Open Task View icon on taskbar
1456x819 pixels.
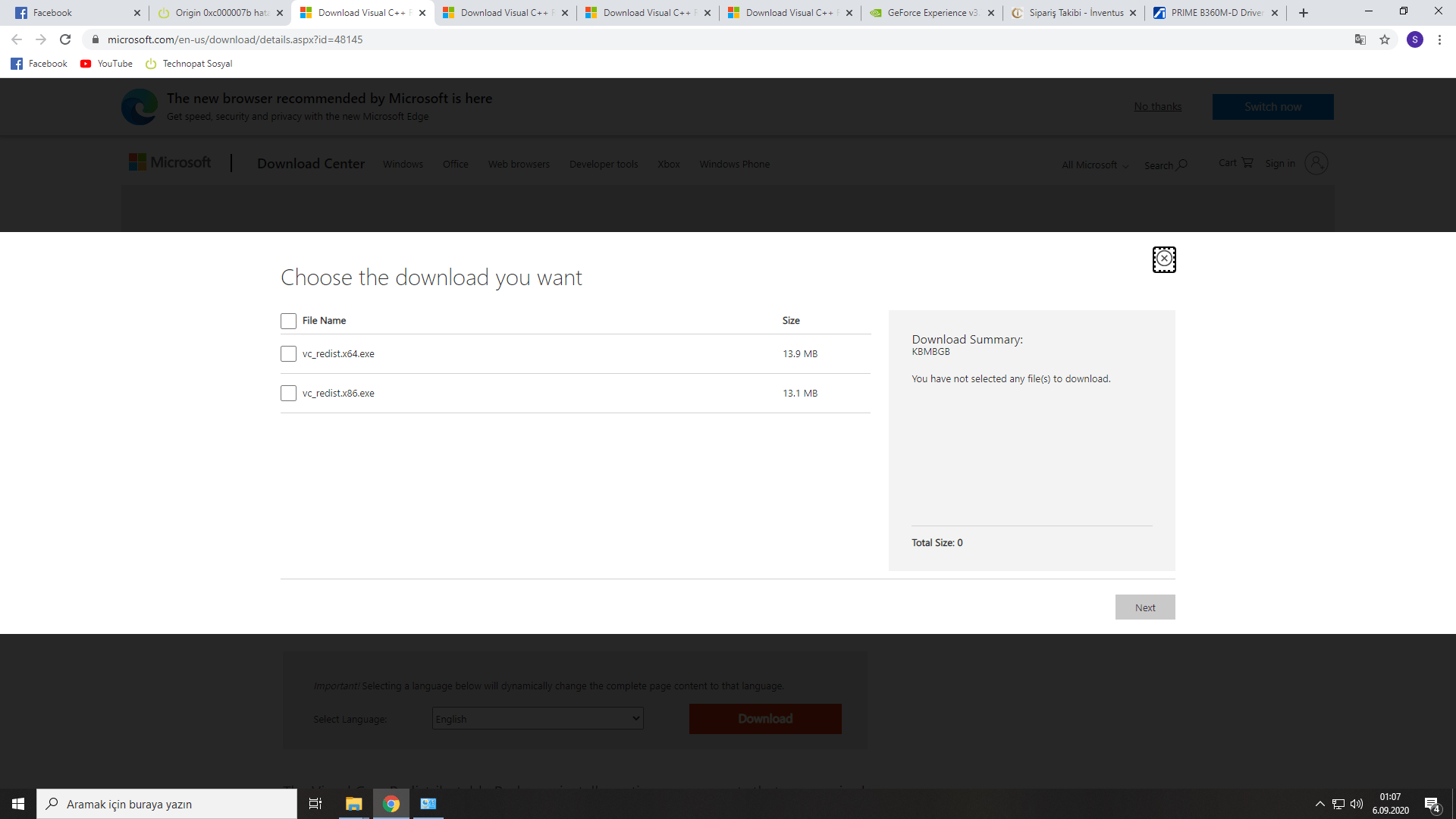(315, 804)
